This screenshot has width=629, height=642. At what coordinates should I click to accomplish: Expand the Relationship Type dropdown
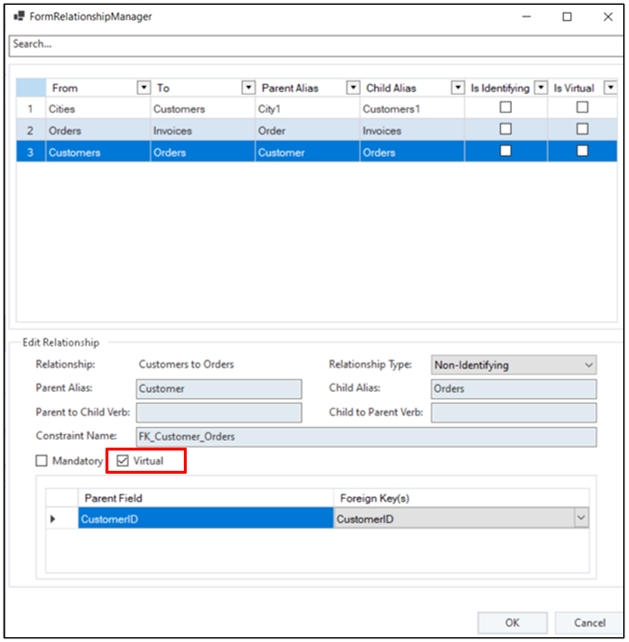(588, 365)
